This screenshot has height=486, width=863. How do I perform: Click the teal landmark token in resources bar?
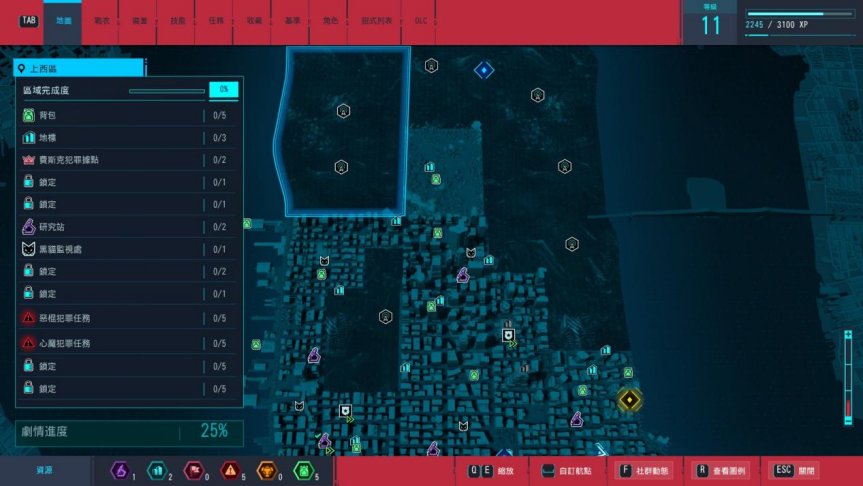tap(157, 471)
